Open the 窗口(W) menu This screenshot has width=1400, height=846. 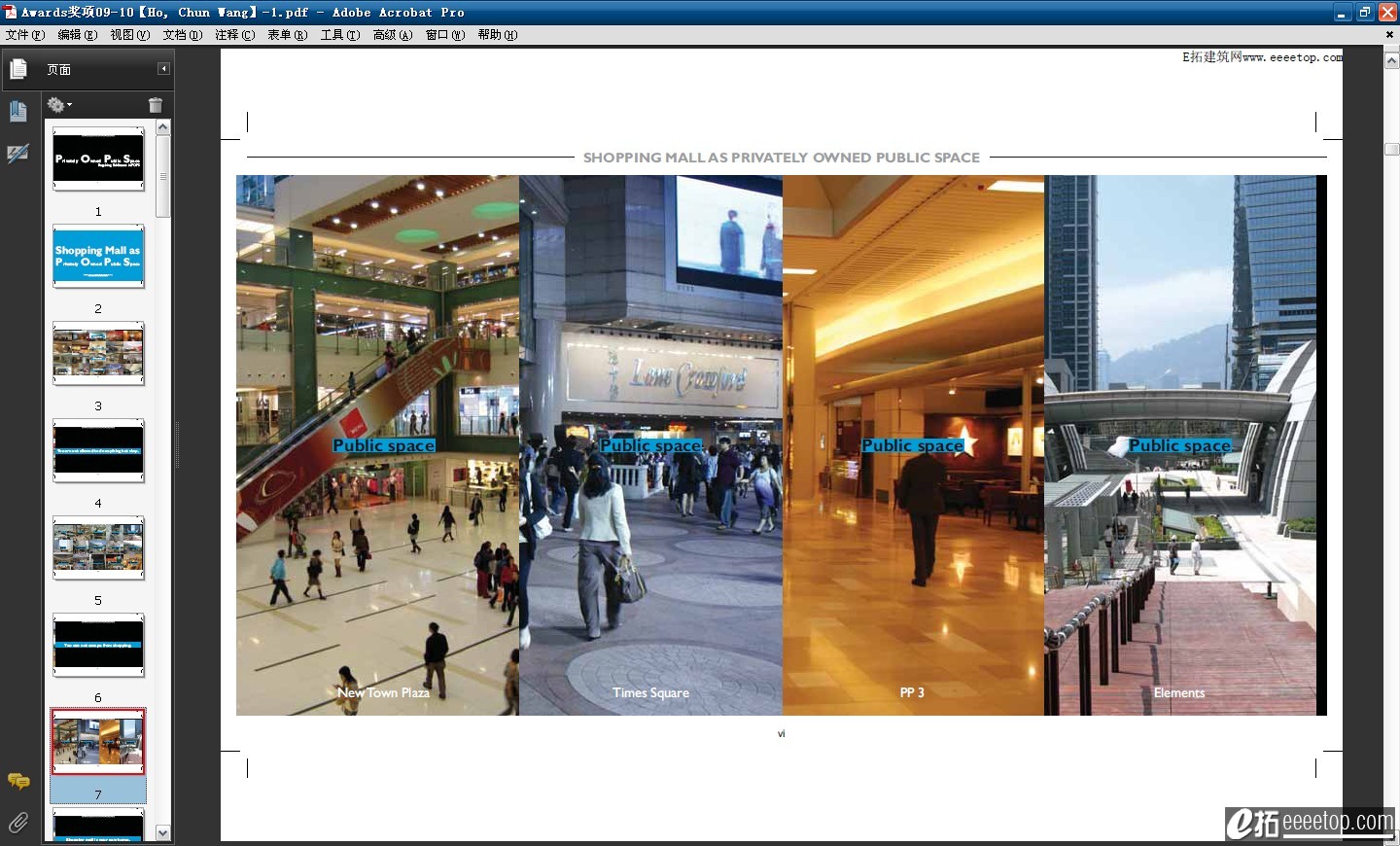click(x=445, y=35)
